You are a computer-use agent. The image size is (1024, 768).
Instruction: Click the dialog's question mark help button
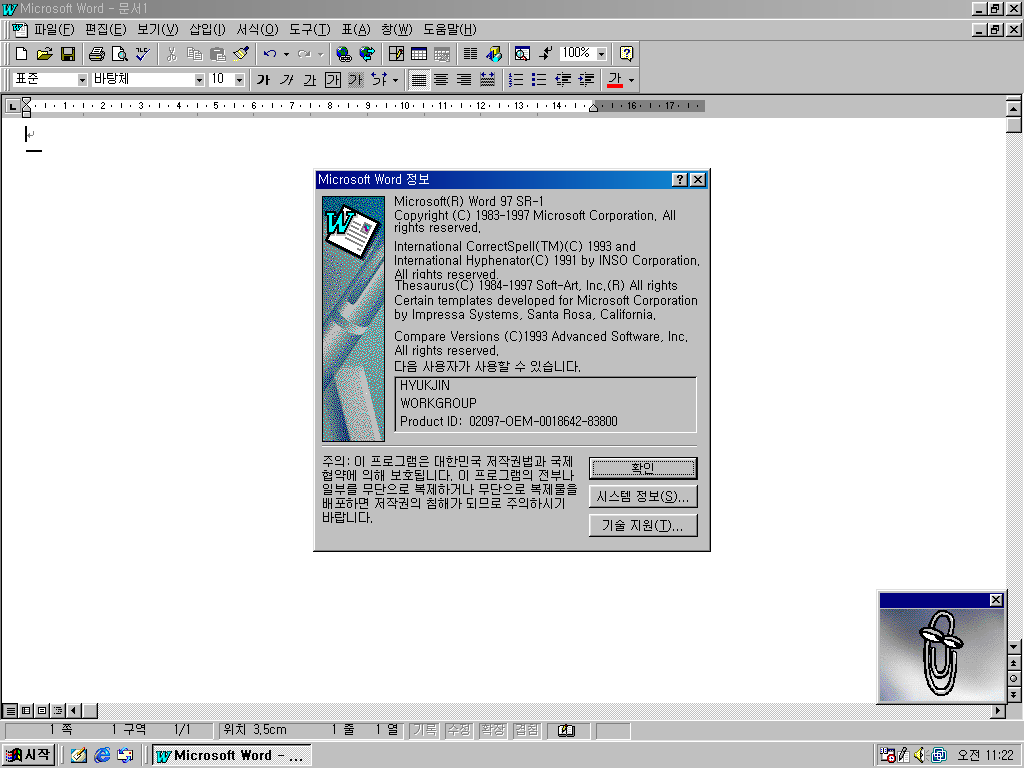[x=680, y=180]
